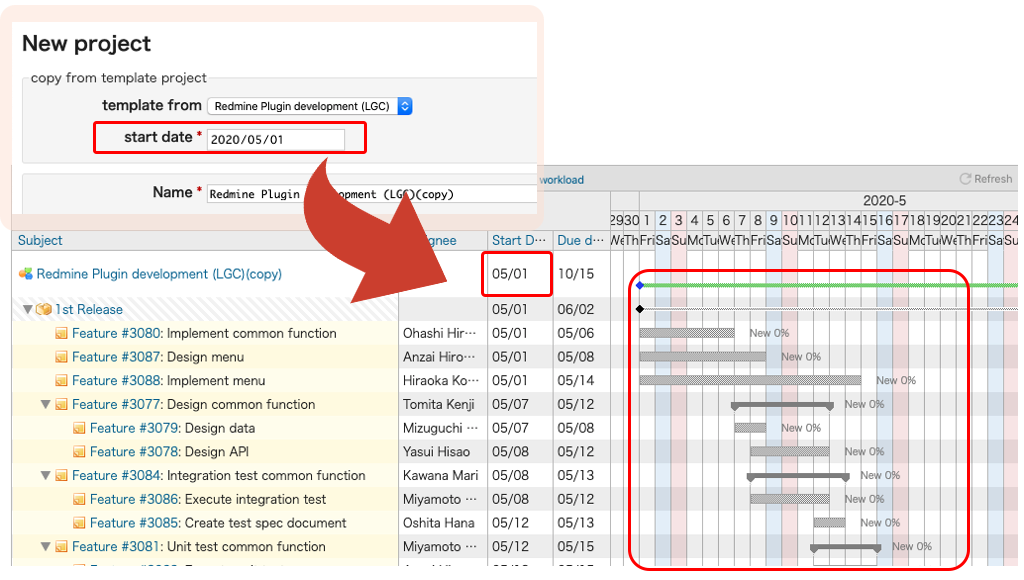Click assignee Oshita Hana
This screenshot has width=1024, height=580.
pos(438,523)
